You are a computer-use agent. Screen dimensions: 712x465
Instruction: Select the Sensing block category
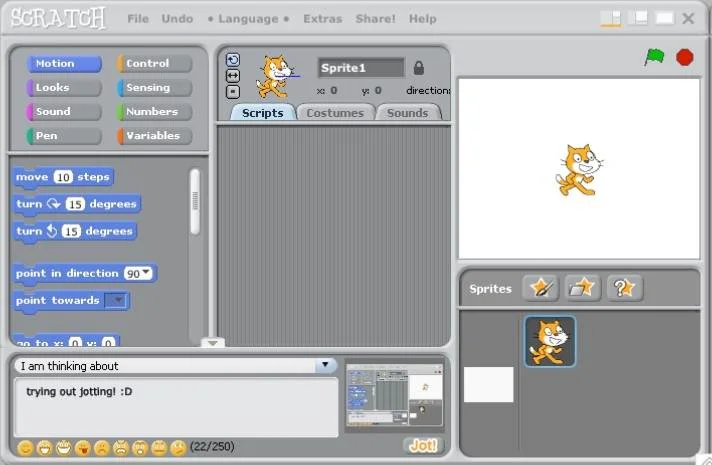point(154,88)
